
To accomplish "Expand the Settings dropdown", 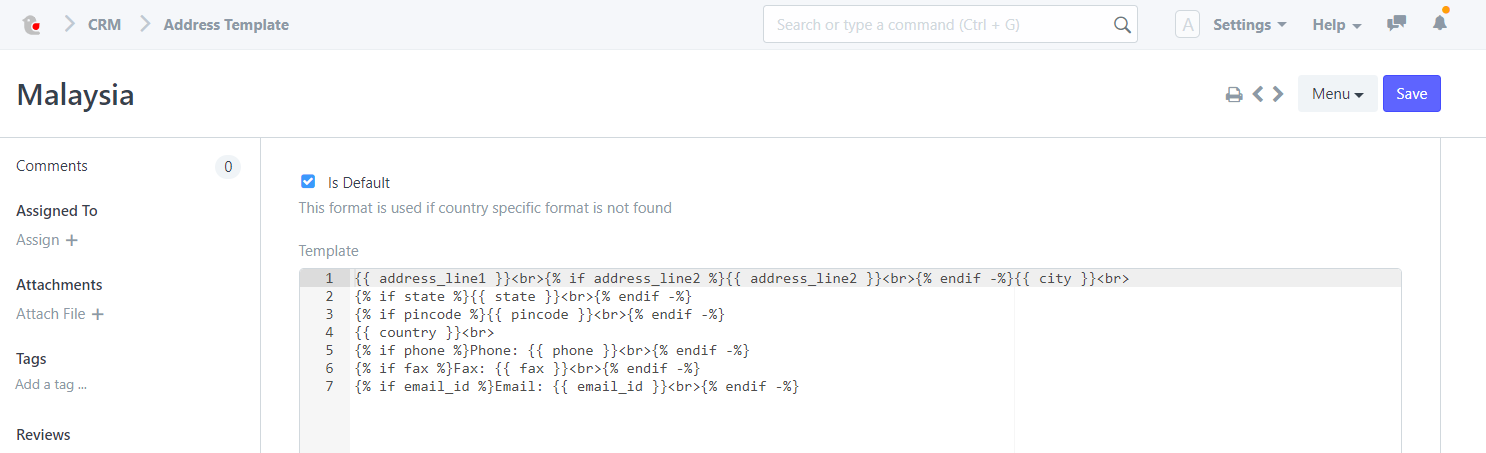I will point(1249,25).
